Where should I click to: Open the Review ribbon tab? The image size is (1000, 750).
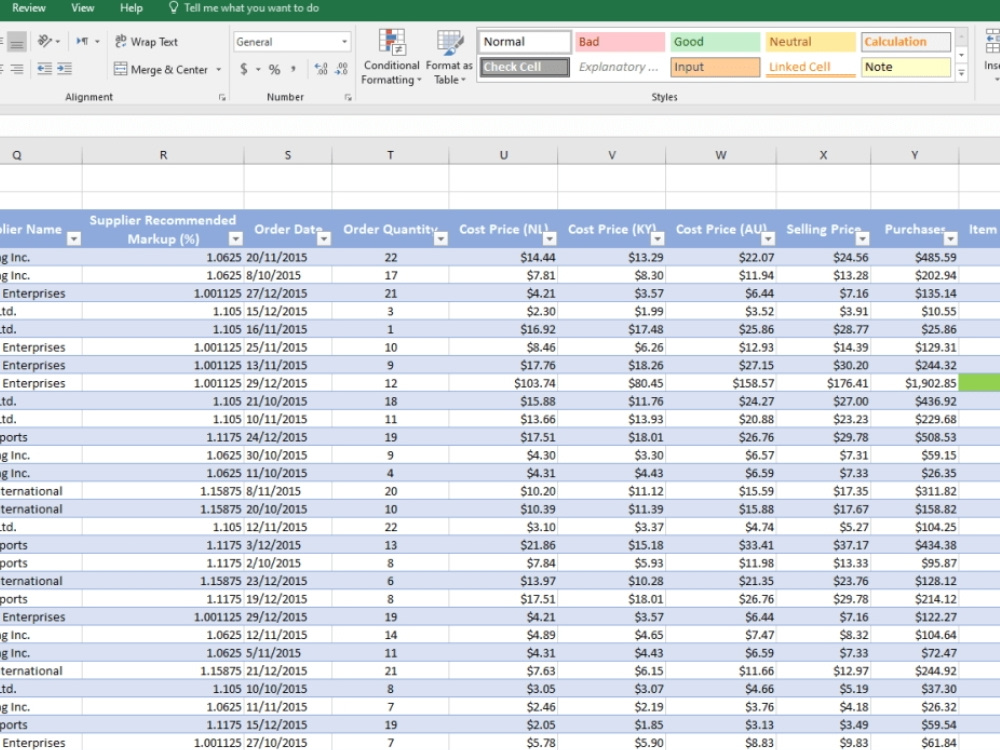29,8
